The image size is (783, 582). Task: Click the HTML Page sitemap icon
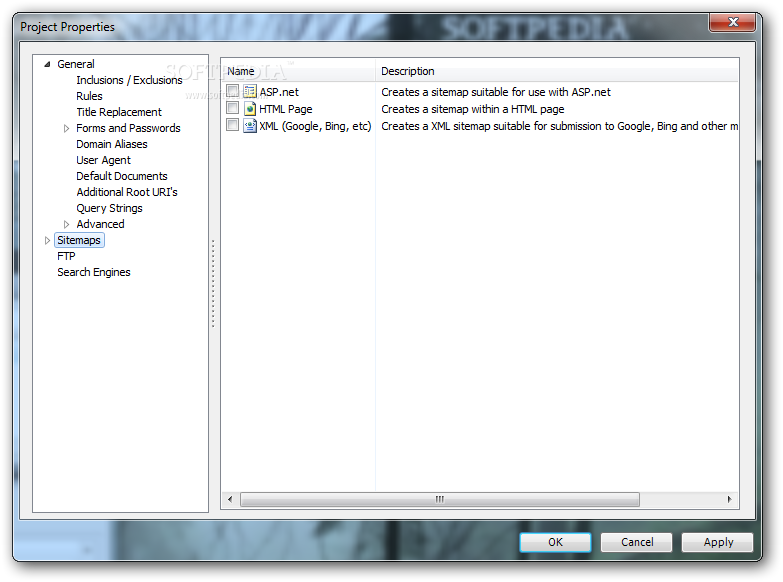click(250, 108)
